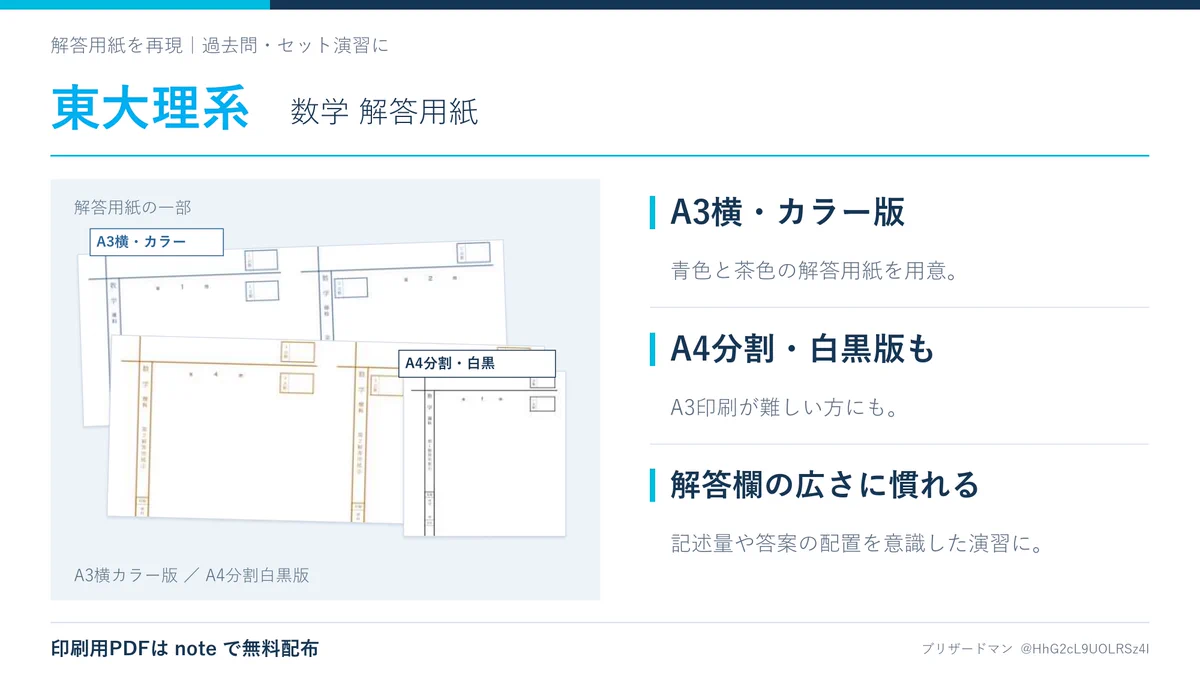Select the "A3横・カラー" label box
This screenshot has height=675, width=1200.
157,241
